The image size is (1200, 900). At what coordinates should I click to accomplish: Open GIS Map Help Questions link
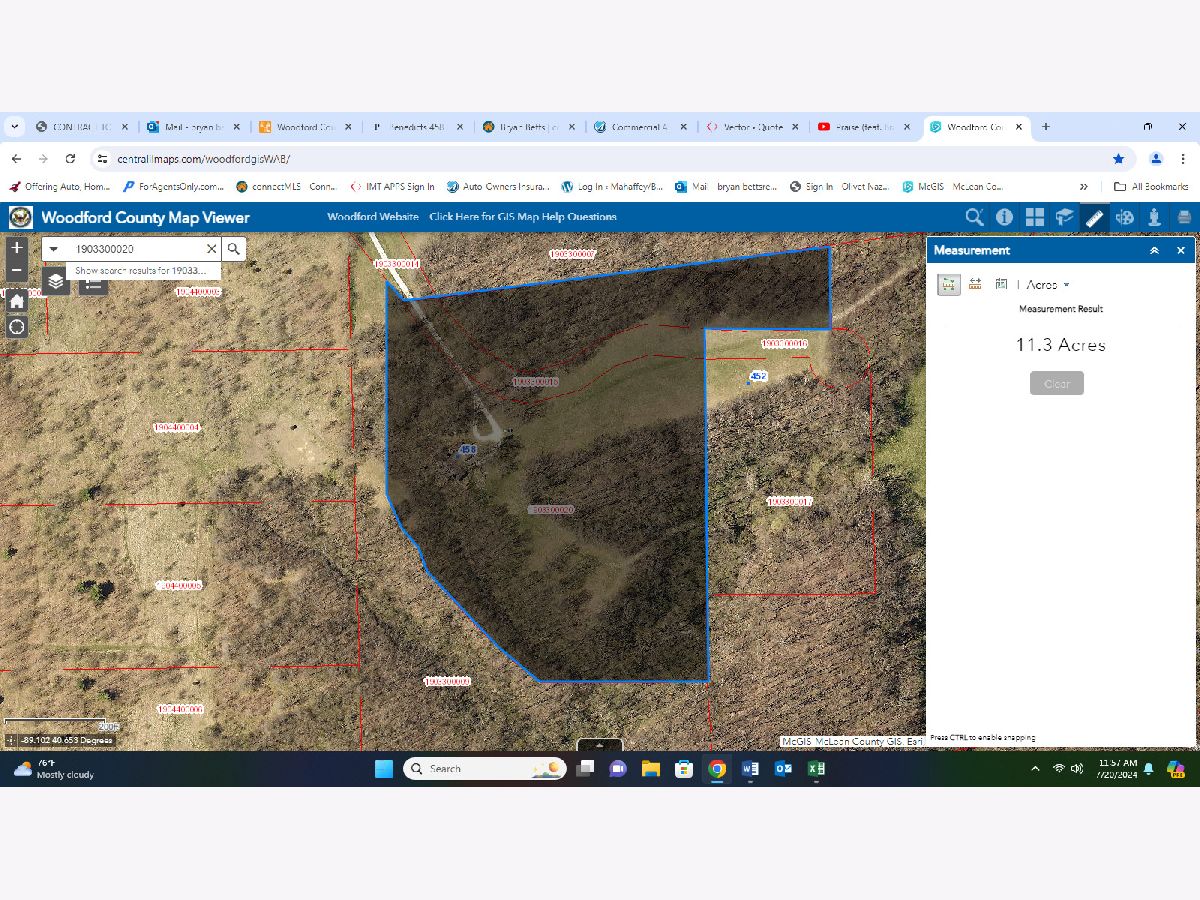[x=522, y=217]
